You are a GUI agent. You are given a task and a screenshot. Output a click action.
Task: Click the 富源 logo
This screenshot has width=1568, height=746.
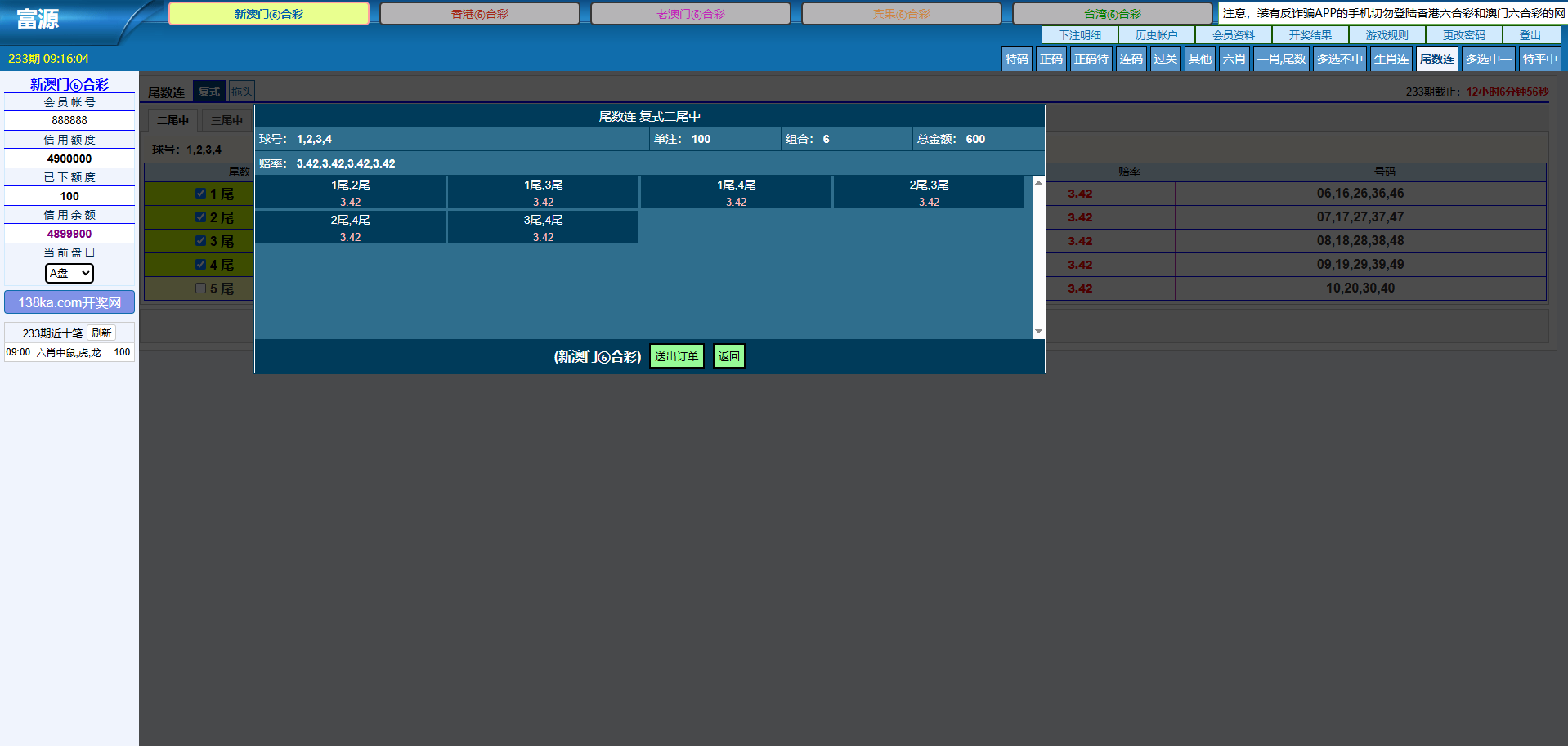click(x=38, y=19)
